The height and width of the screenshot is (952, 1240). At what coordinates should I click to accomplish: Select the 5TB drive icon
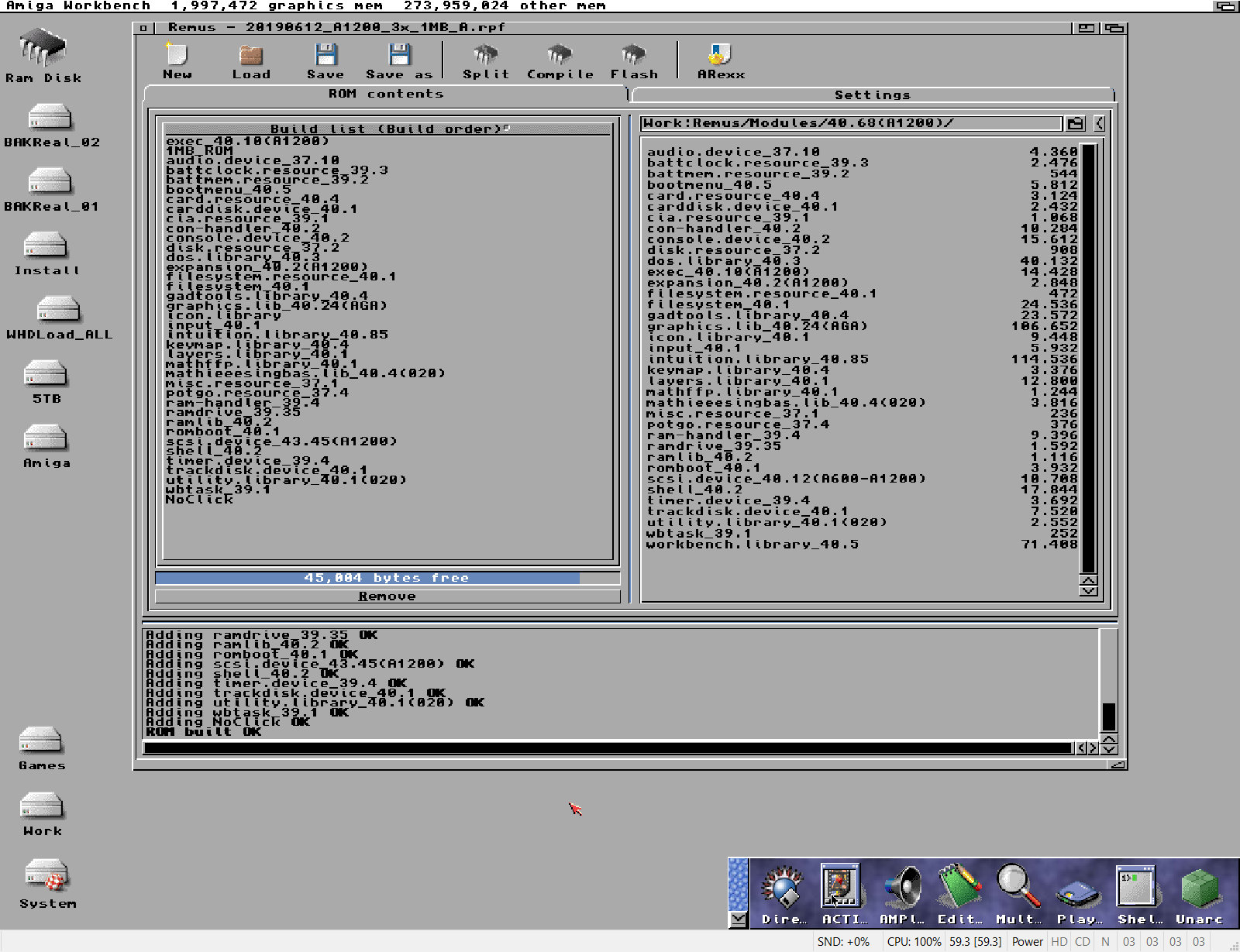[x=46, y=375]
